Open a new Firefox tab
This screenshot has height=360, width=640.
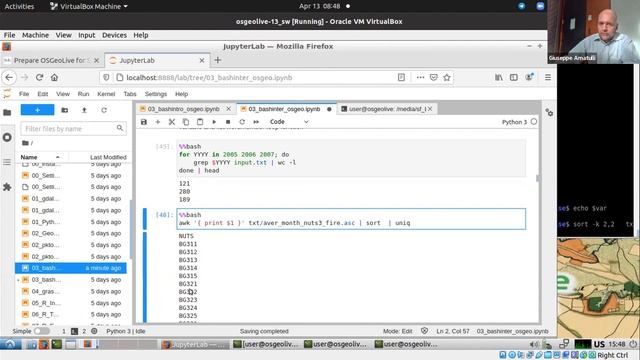tap(218, 60)
